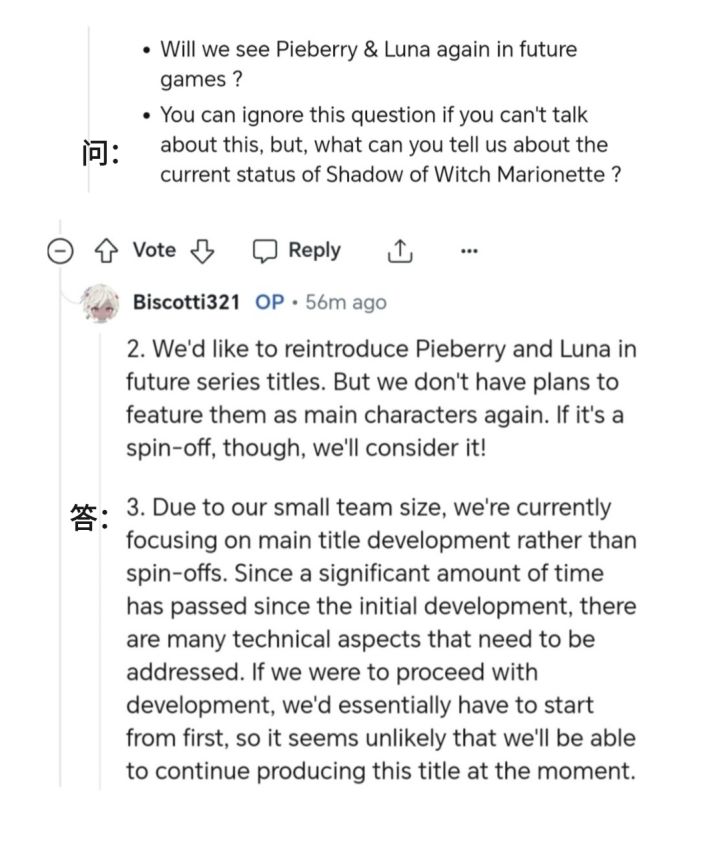The height and width of the screenshot is (845, 720).
Task: Downvote the question comment
Action: coord(203,251)
